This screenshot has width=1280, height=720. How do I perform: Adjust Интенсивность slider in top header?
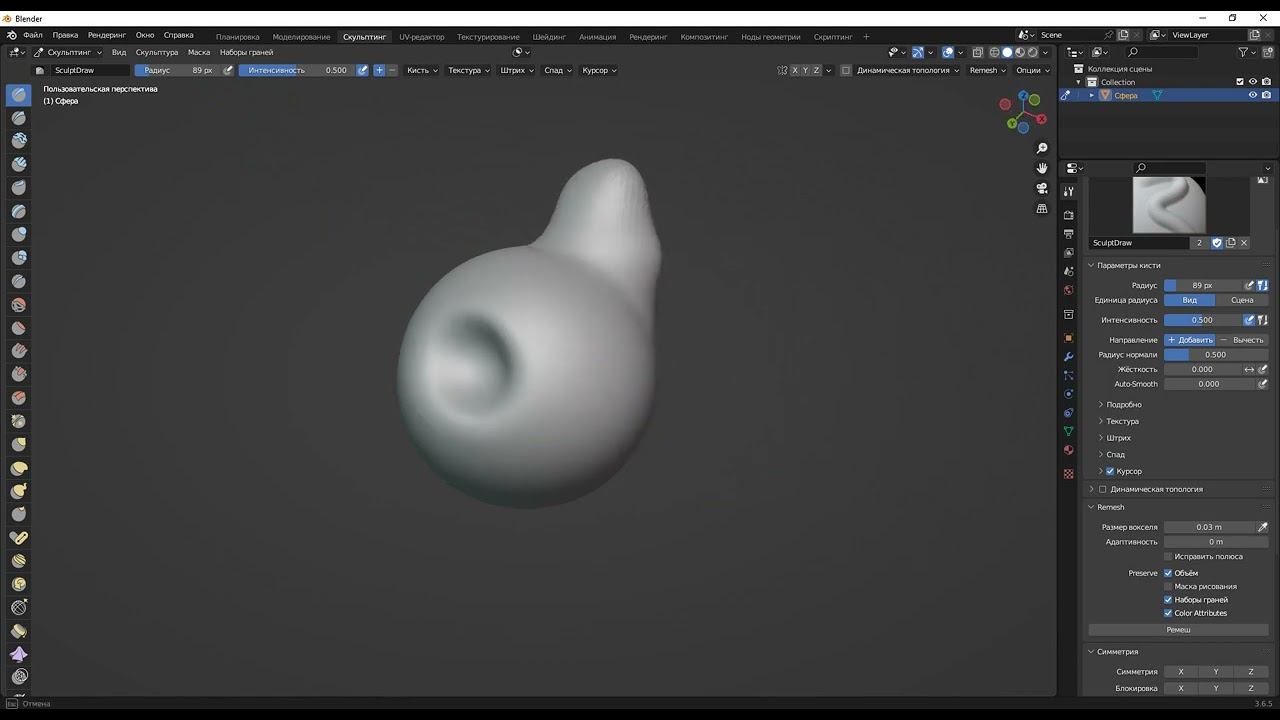(297, 70)
